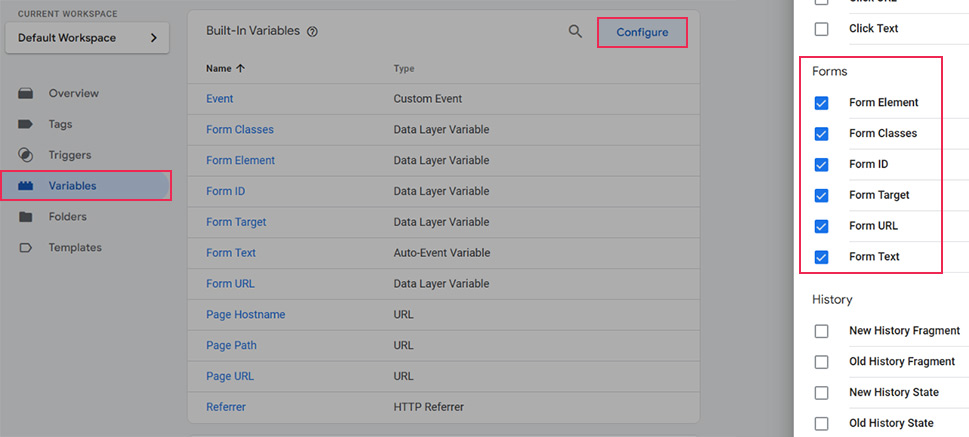Sort by Name using arrow icon
The height and width of the screenshot is (437, 969).
pos(240,69)
